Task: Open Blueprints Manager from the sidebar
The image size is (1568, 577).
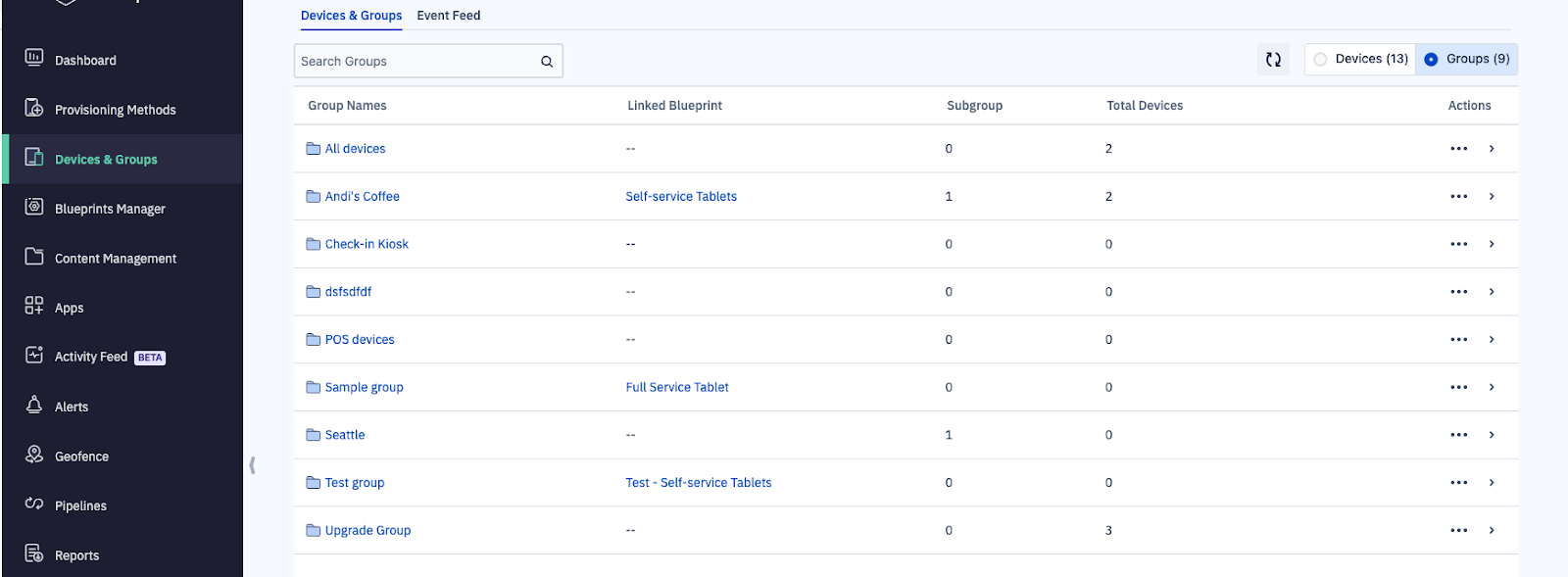Action: pyautogui.click(x=110, y=209)
